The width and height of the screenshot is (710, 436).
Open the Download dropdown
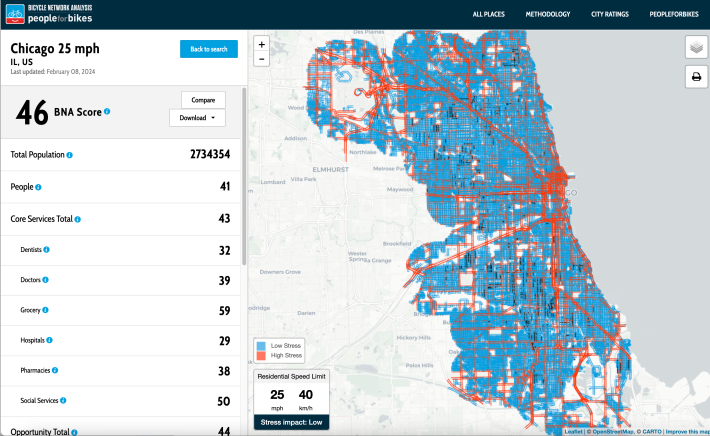(197, 117)
